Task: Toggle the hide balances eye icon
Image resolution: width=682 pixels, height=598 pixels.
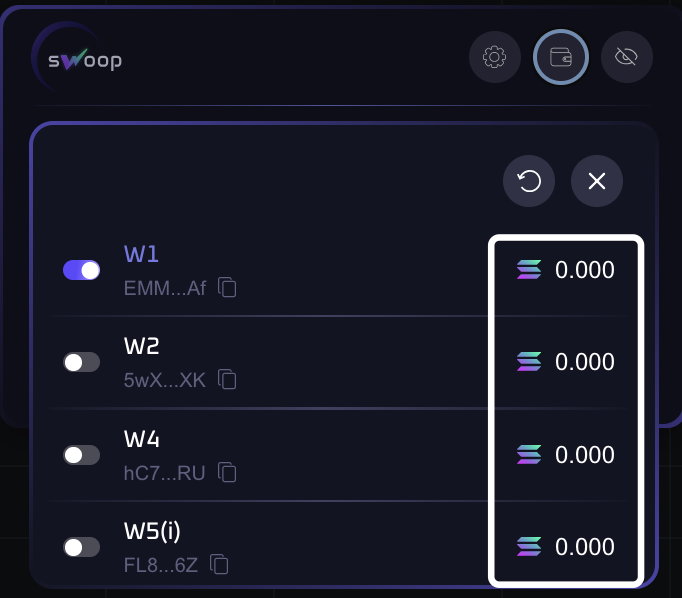Action: pos(627,58)
